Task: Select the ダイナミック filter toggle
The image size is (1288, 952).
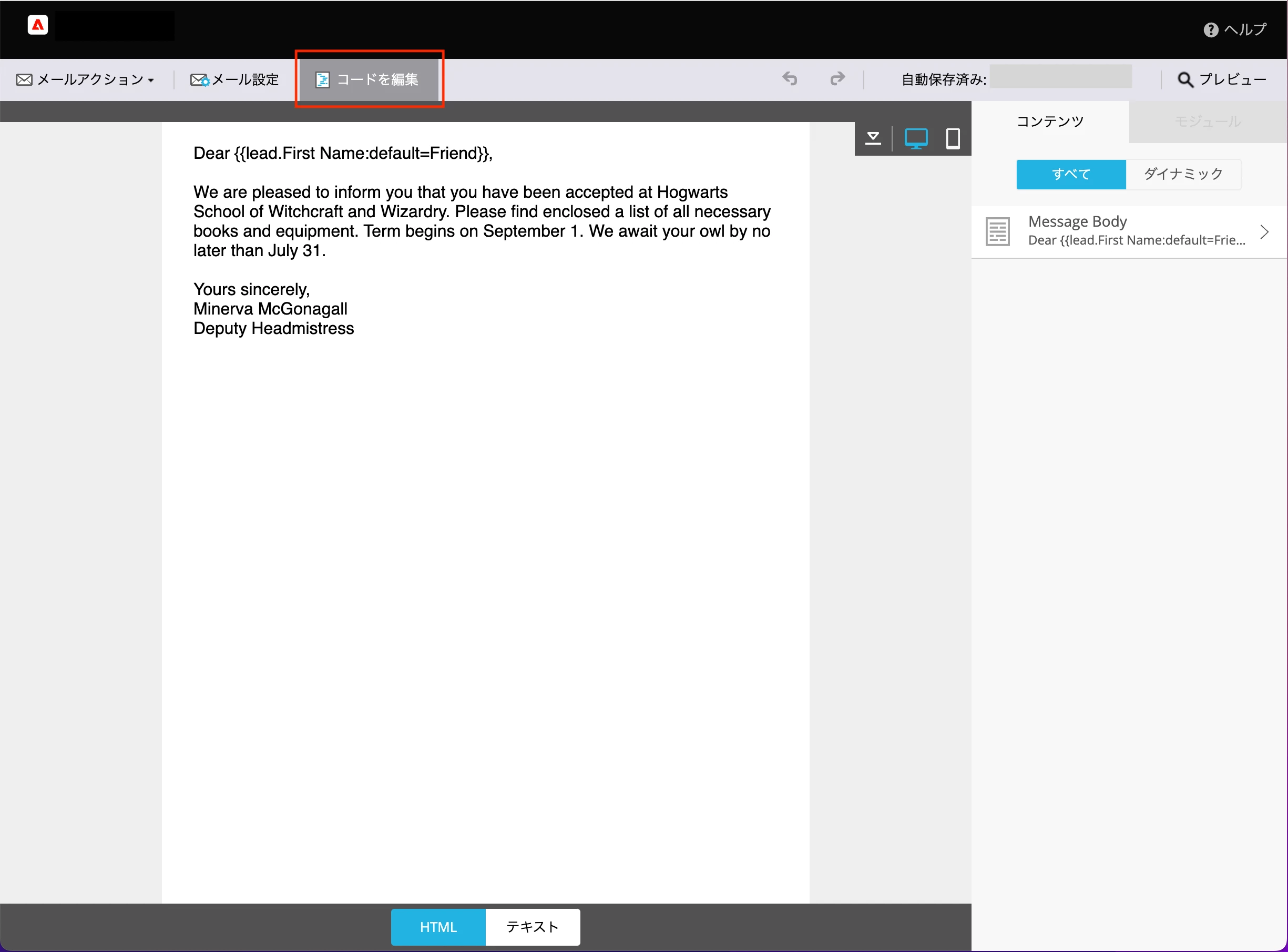Action: coord(1183,174)
